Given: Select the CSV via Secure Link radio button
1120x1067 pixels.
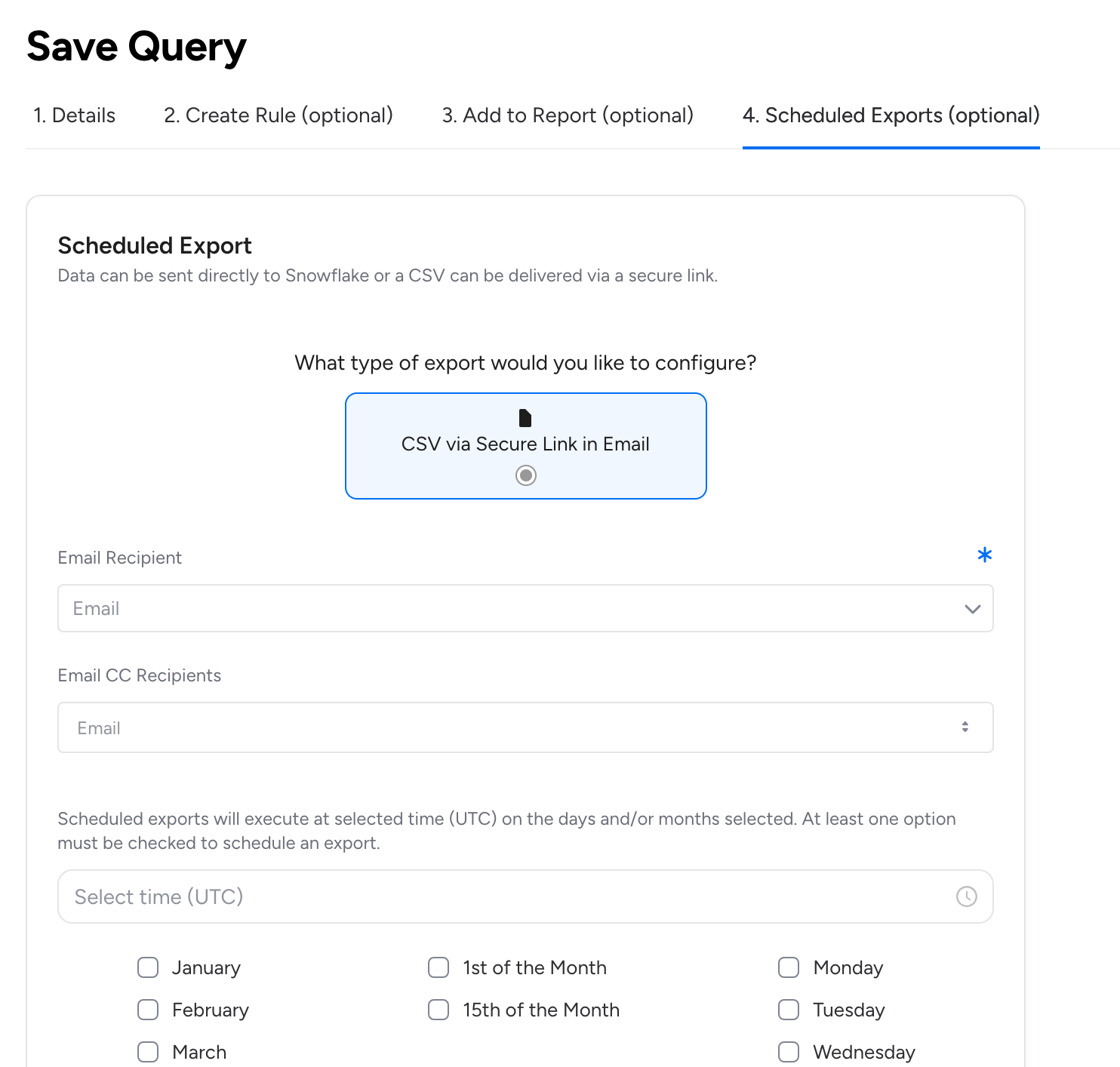Looking at the screenshot, I should coord(526,475).
